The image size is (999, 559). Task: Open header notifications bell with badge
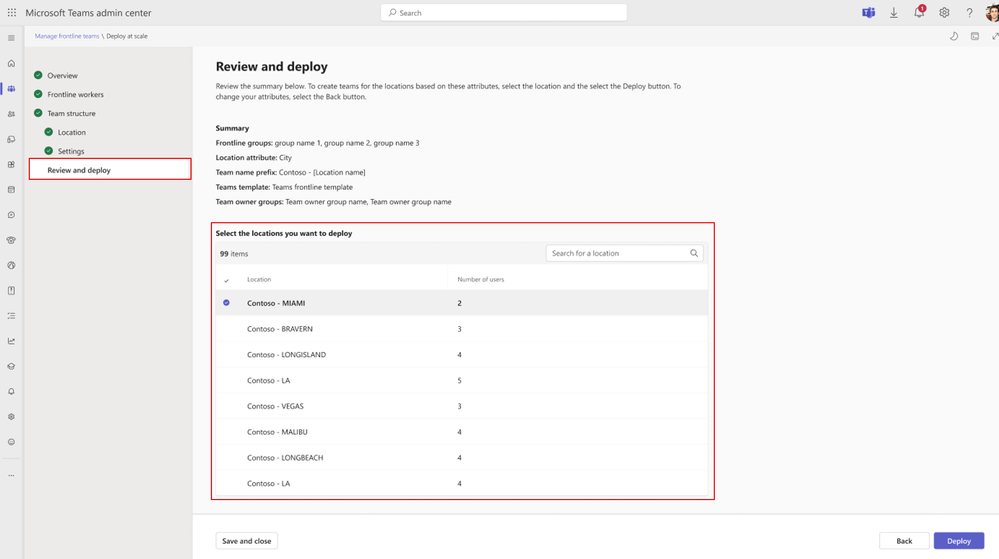[x=919, y=12]
